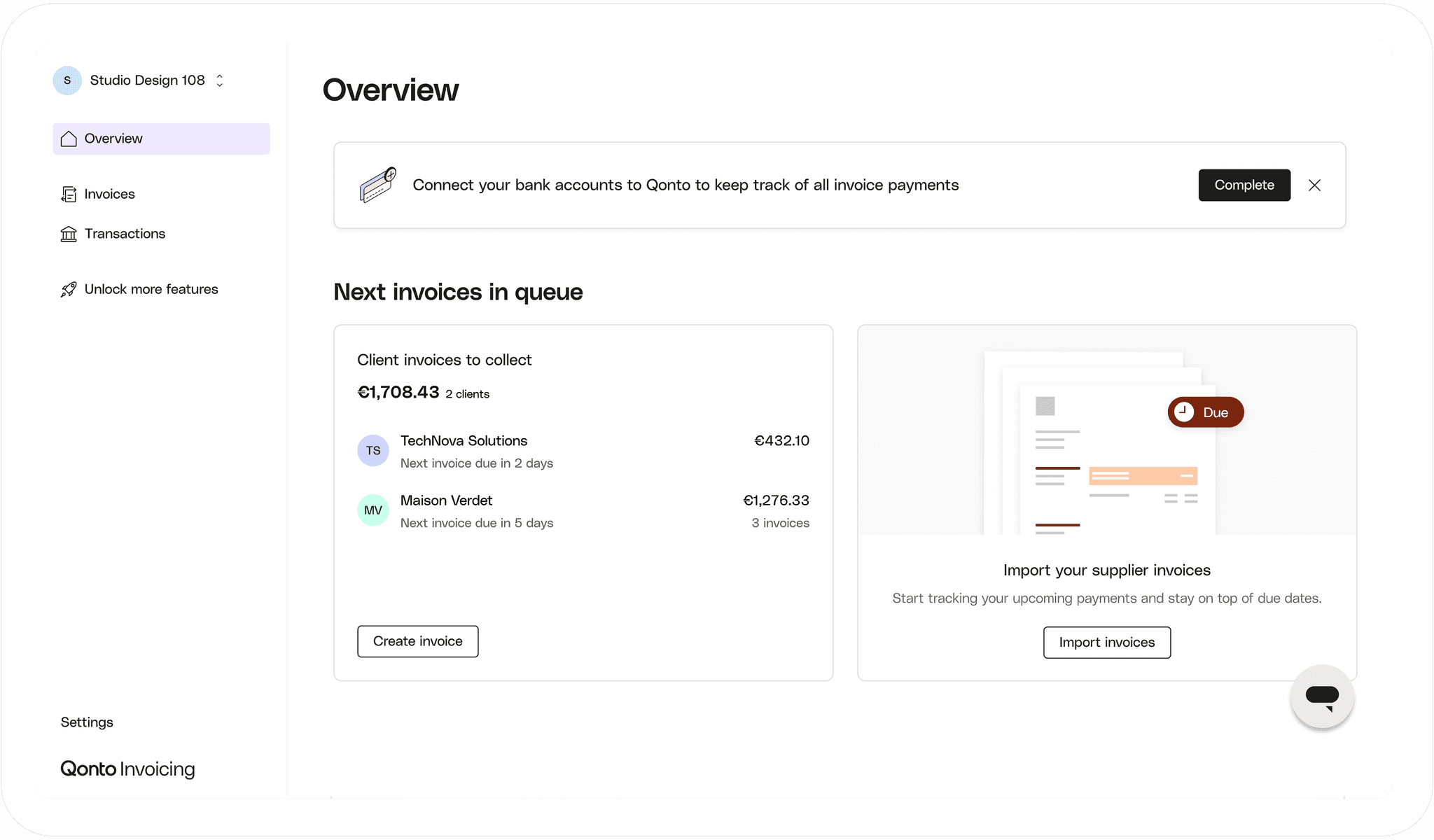Click the Invoices document icon in sidebar
Screen dimensions: 1434x840
pos(69,194)
